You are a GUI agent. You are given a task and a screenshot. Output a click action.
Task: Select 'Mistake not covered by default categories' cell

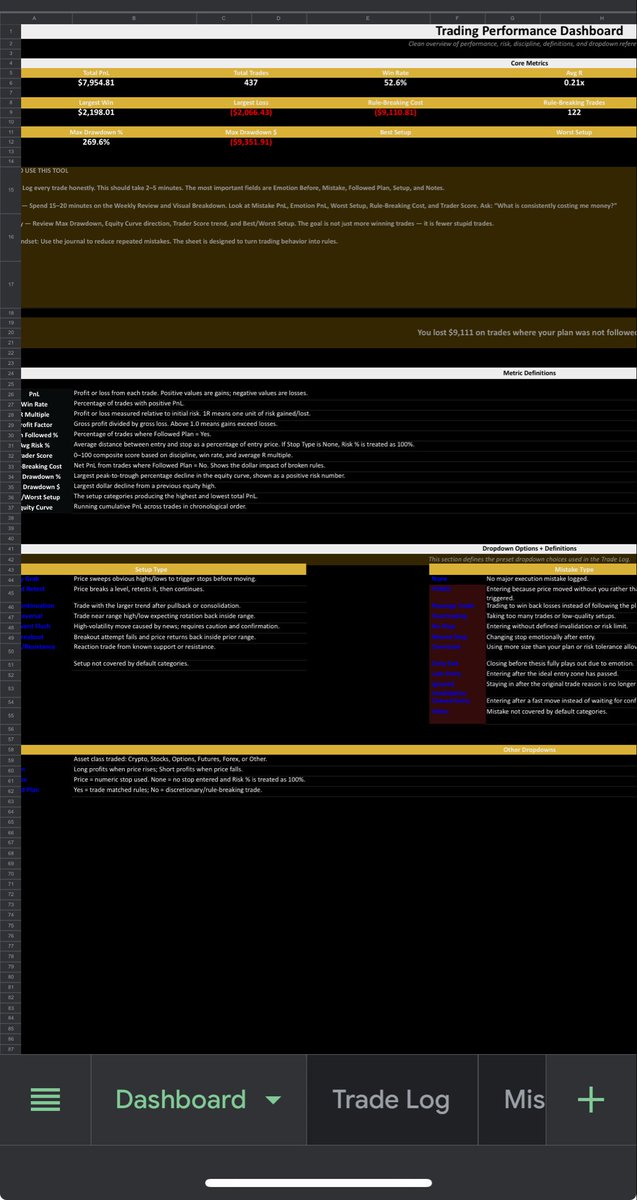tap(546, 711)
